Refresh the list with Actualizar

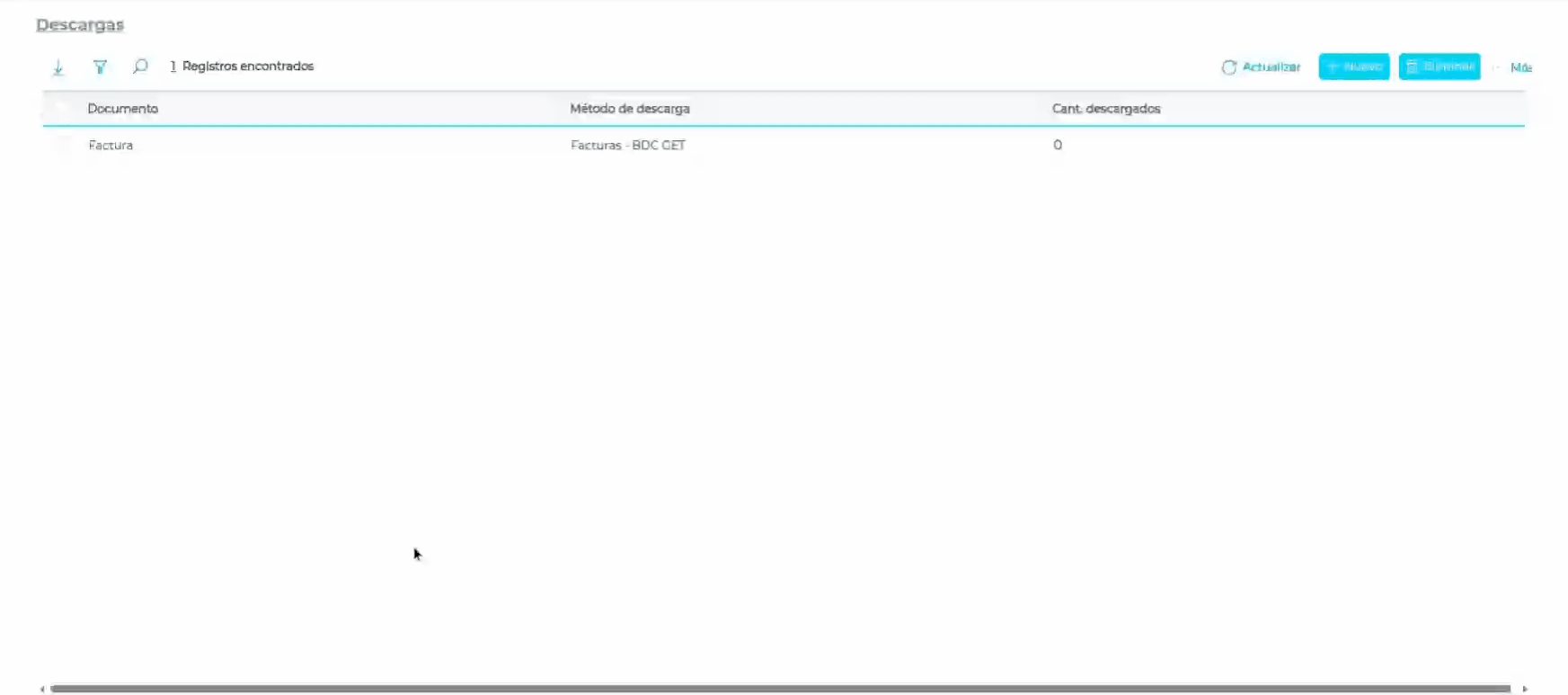pyautogui.click(x=1261, y=67)
